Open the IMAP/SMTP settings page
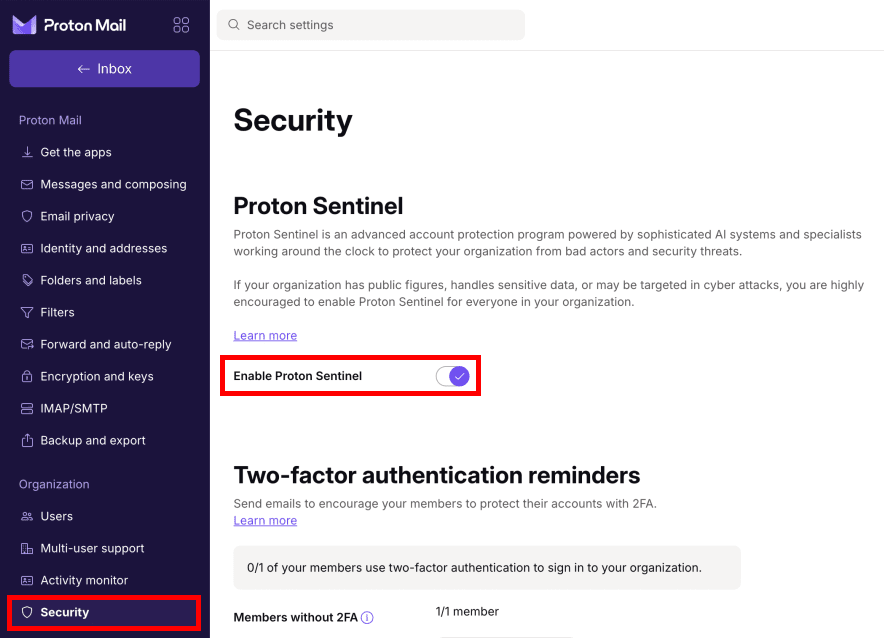Screen dimensions: 884x638 click(73, 408)
